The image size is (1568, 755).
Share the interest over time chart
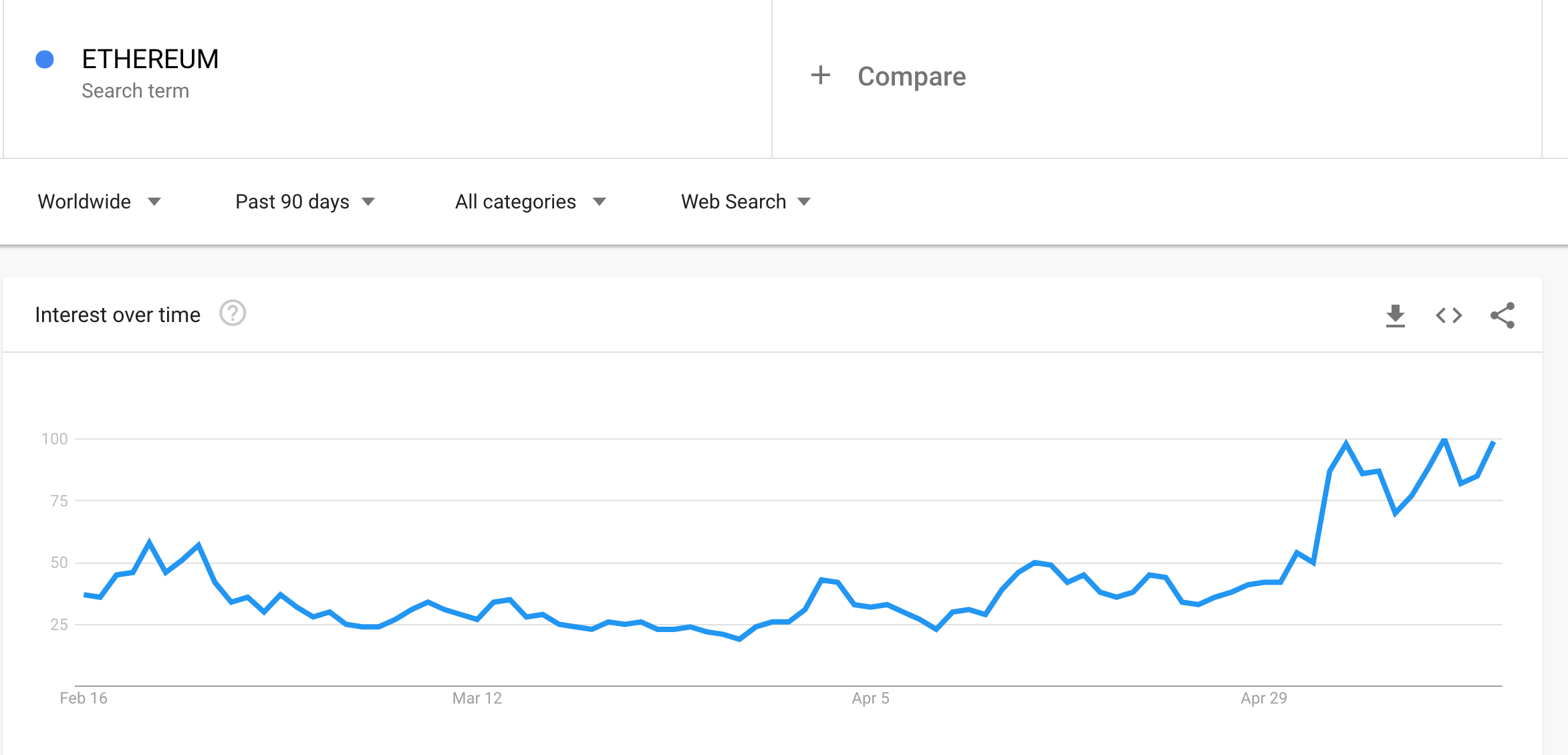(x=1502, y=315)
